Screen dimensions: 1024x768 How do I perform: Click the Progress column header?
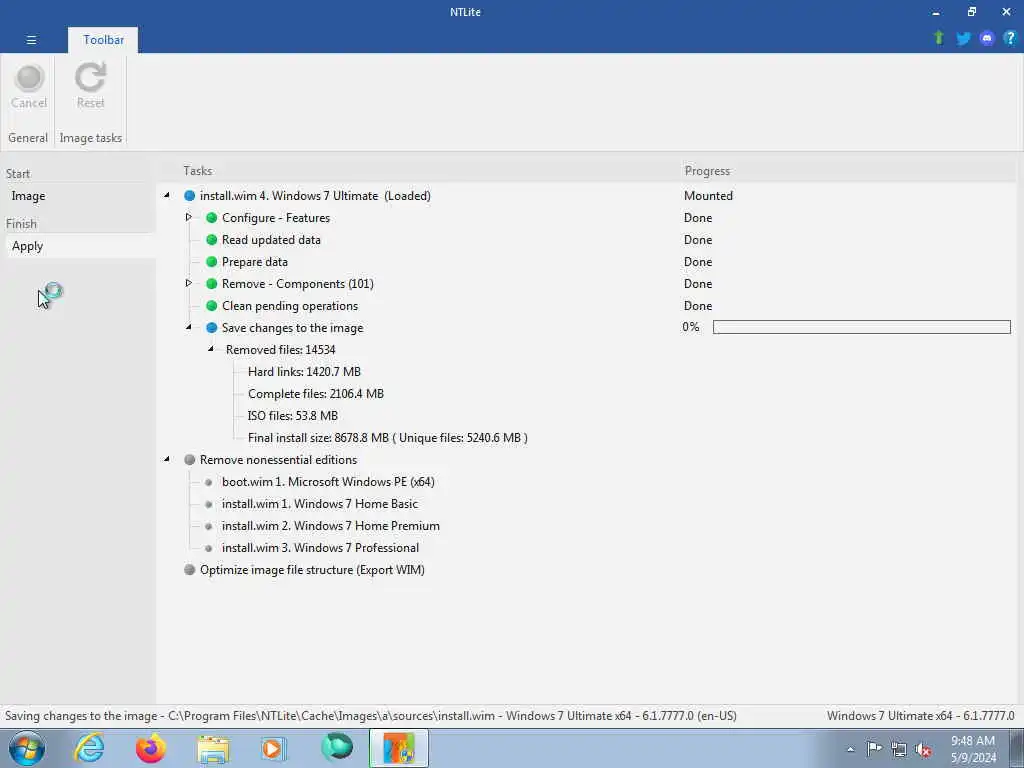[707, 171]
